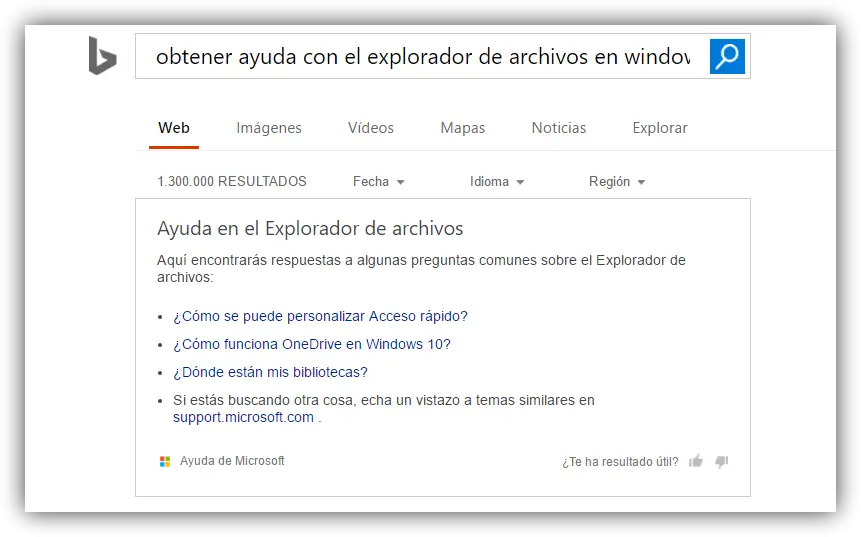
Task: Click the Microsoft four-color logo icon
Action: coord(165,461)
